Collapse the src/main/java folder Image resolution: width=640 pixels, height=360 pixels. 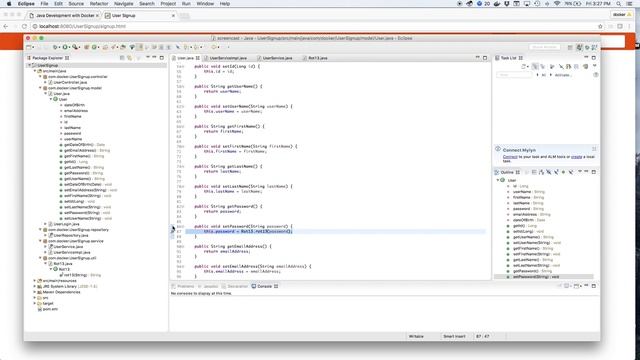click(x=35, y=71)
